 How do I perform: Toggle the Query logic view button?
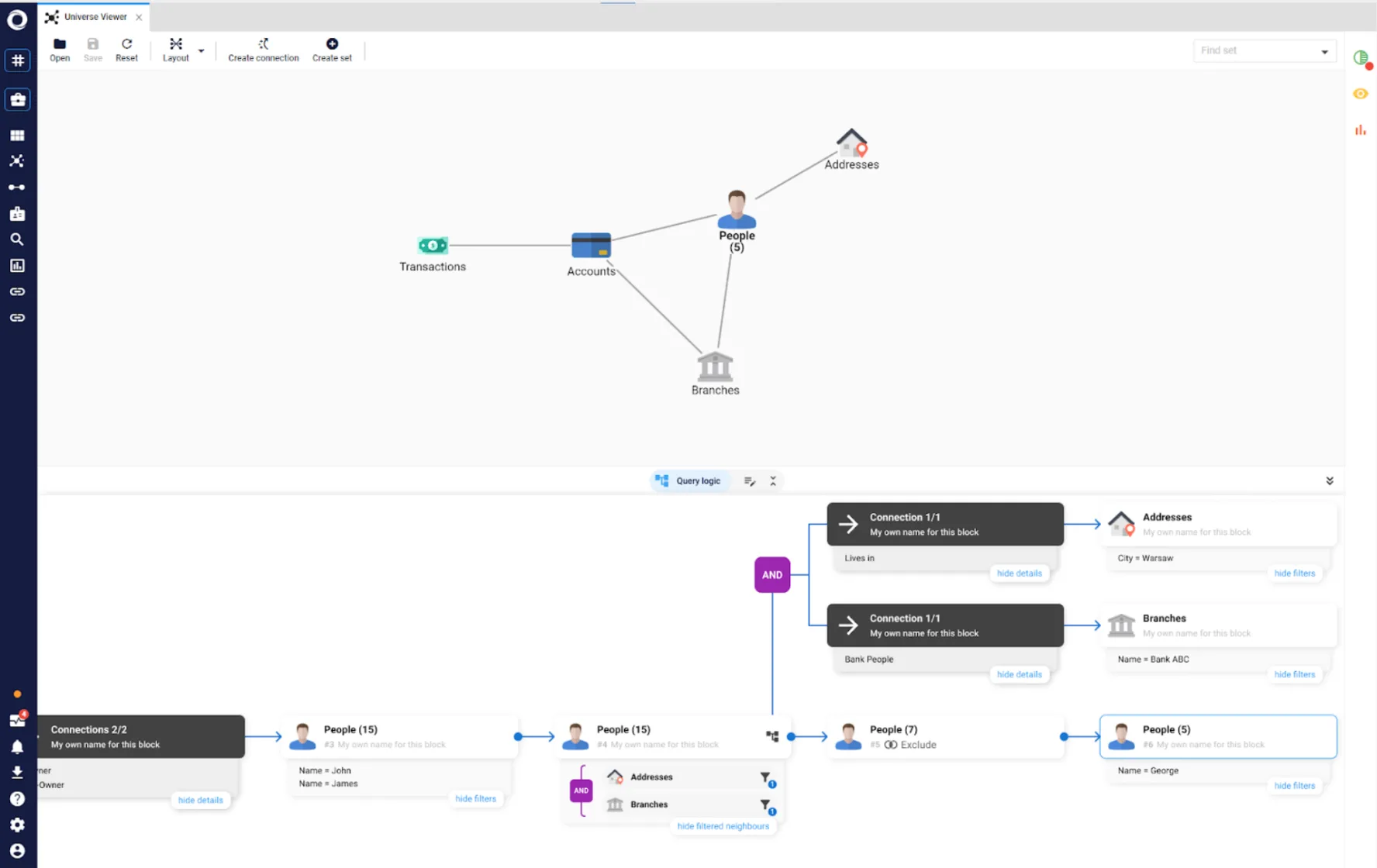pyautogui.click(x=688, y=480)
